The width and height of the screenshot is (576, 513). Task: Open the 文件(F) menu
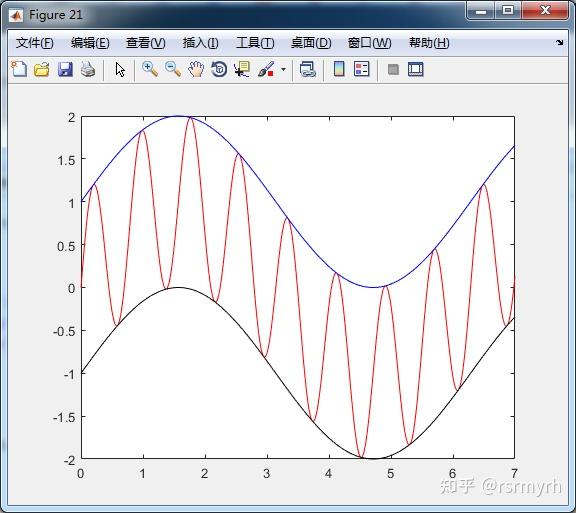(x=35, y=43)
